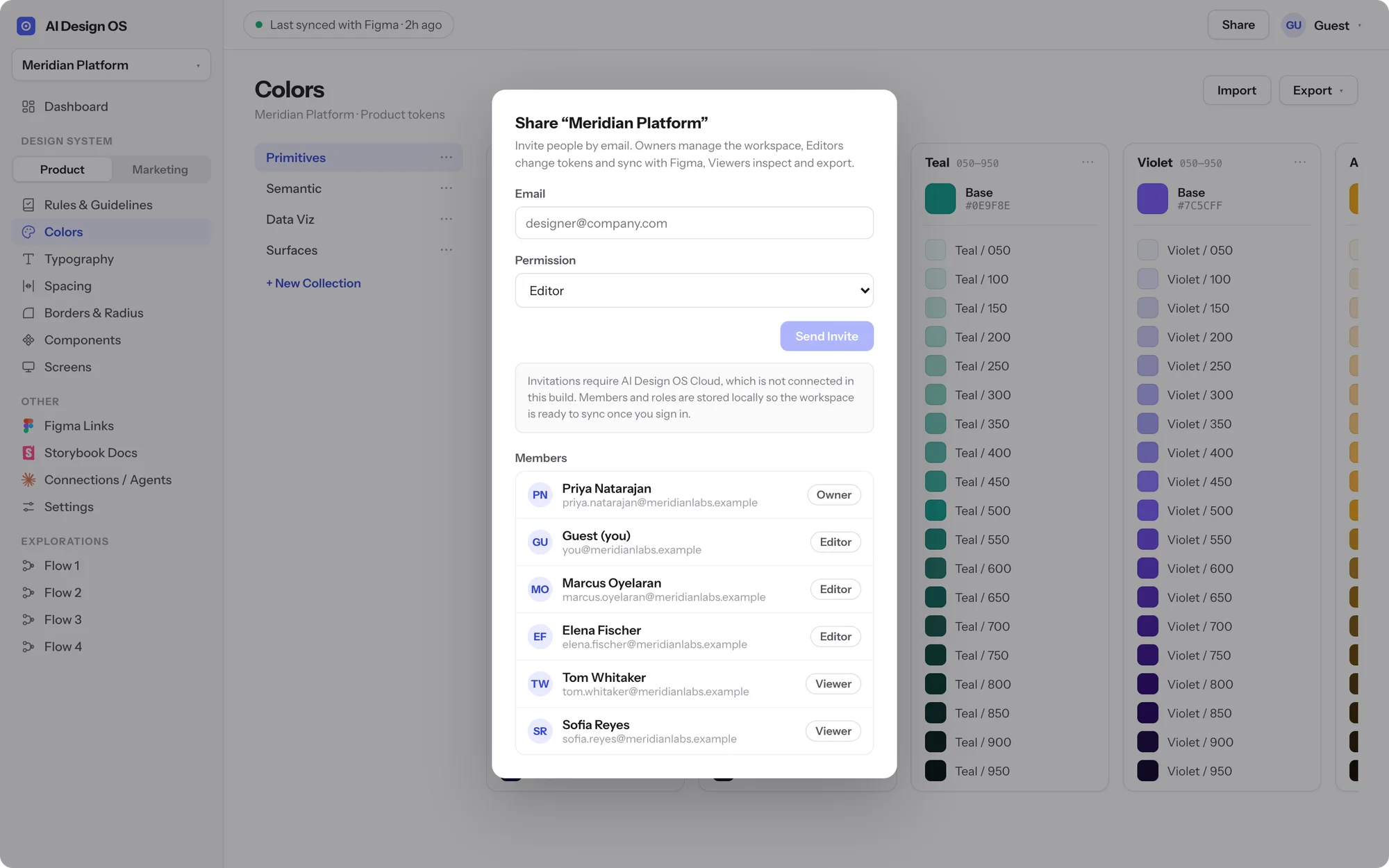The image size is (1389, 868).
Task: Open the Permission dropdown set to Editor
Action: coord(694,290)
